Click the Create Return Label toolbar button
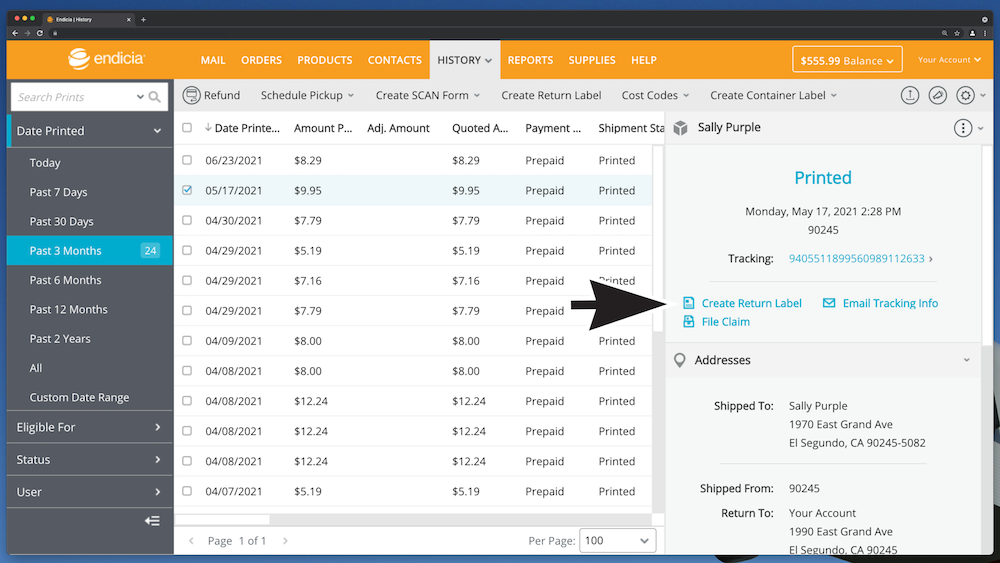Screen dimensions: 1000x563 pos(551,95)
